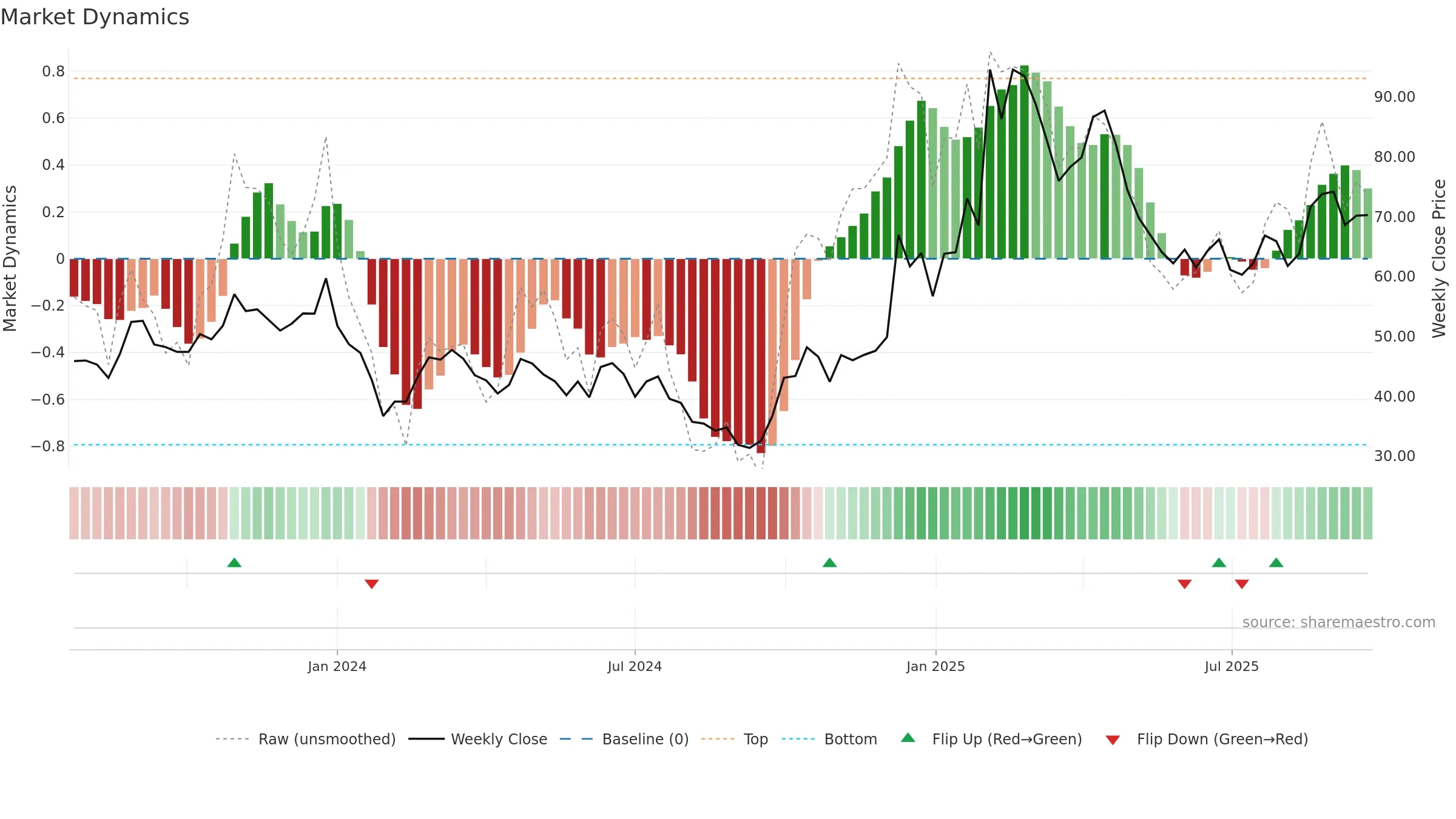Select the Flip Up marker just before Jul 2025
1456x819 pixels.
pyautogui.click(x=1219, y=562)
